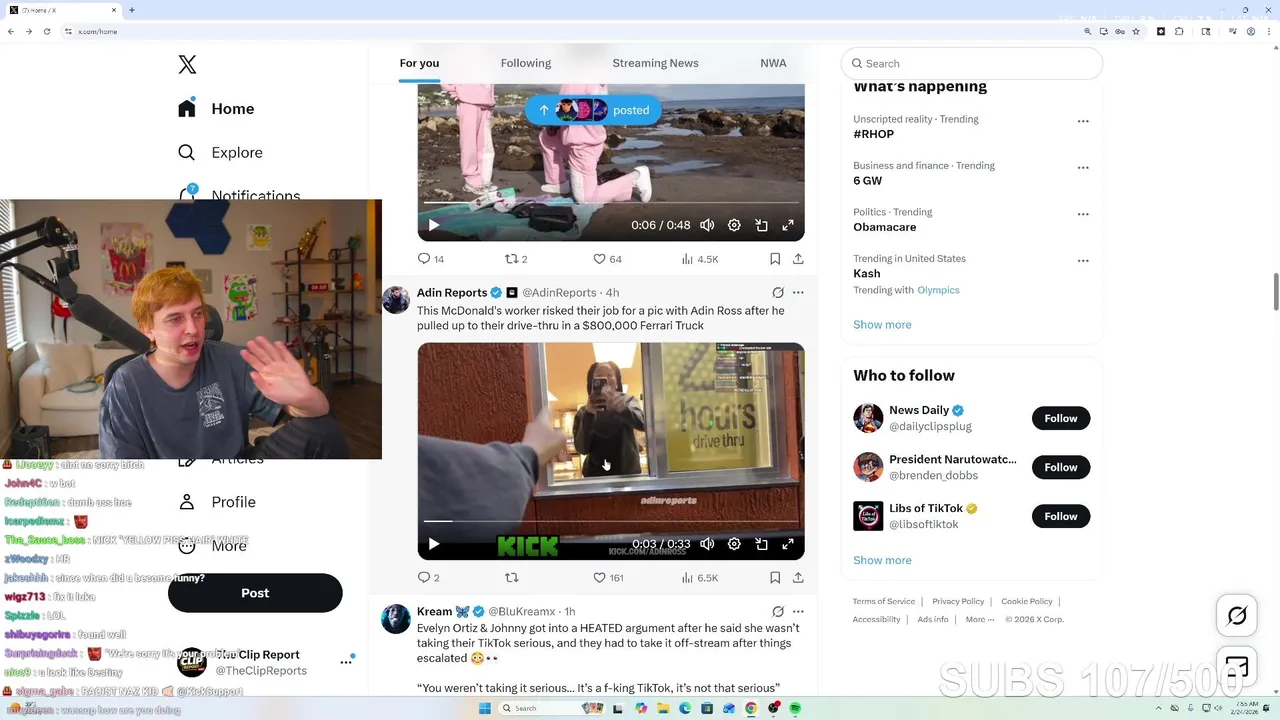Open Terms of Service link
Viewport: 1280px width, 720px height.
click(x=884, y=602)
